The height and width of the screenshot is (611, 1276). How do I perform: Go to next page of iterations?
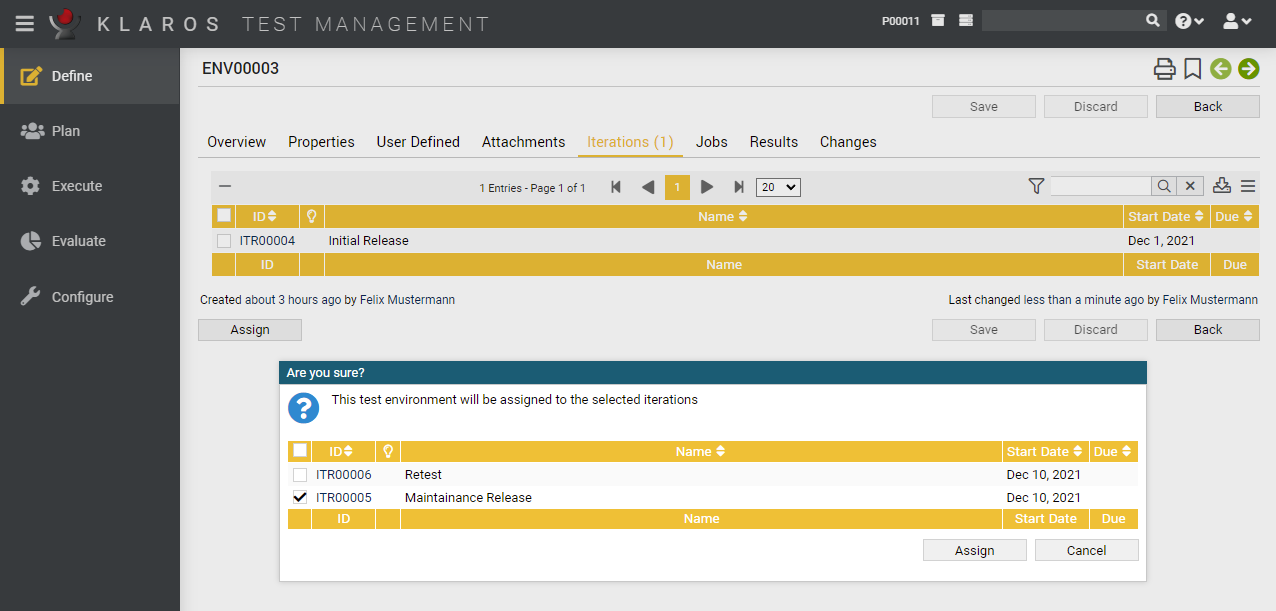point(707,187)
